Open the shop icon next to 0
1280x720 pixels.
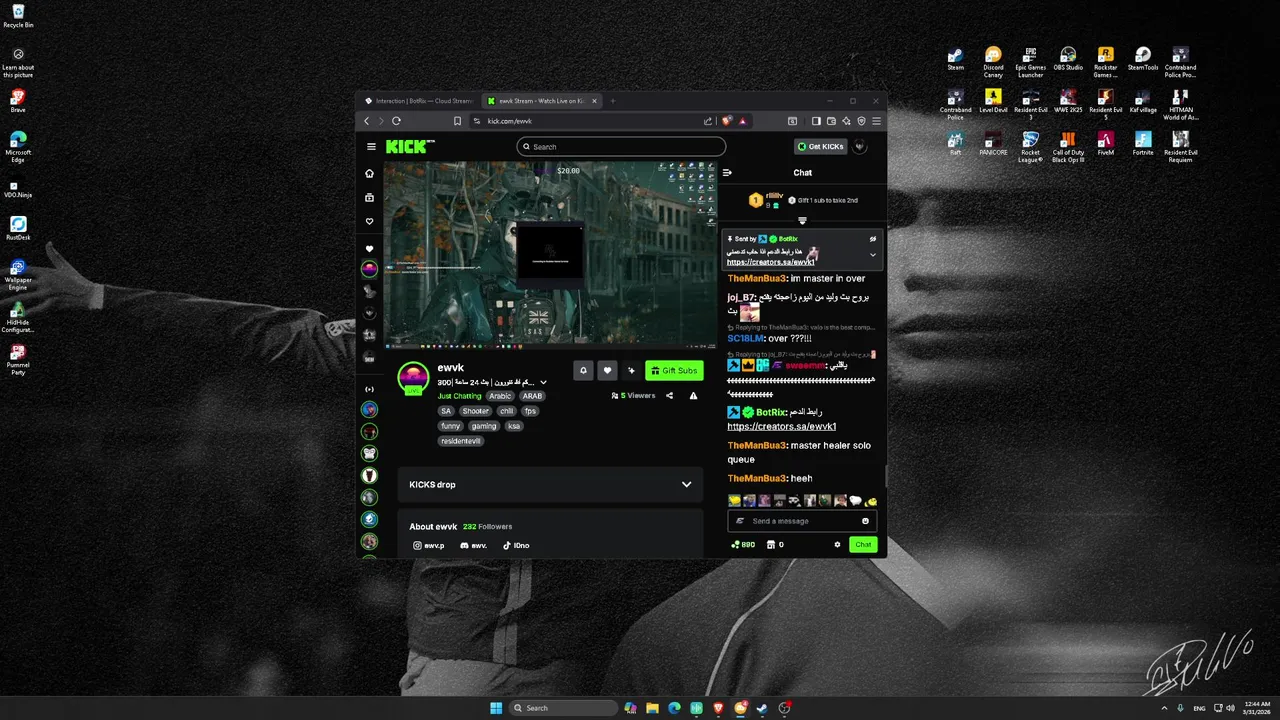771,545
